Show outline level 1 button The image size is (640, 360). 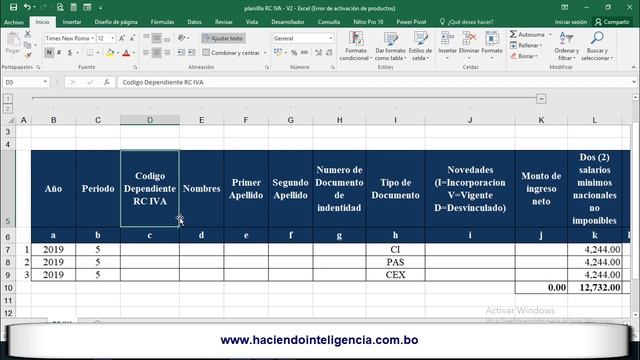click(x=8, y=98)
